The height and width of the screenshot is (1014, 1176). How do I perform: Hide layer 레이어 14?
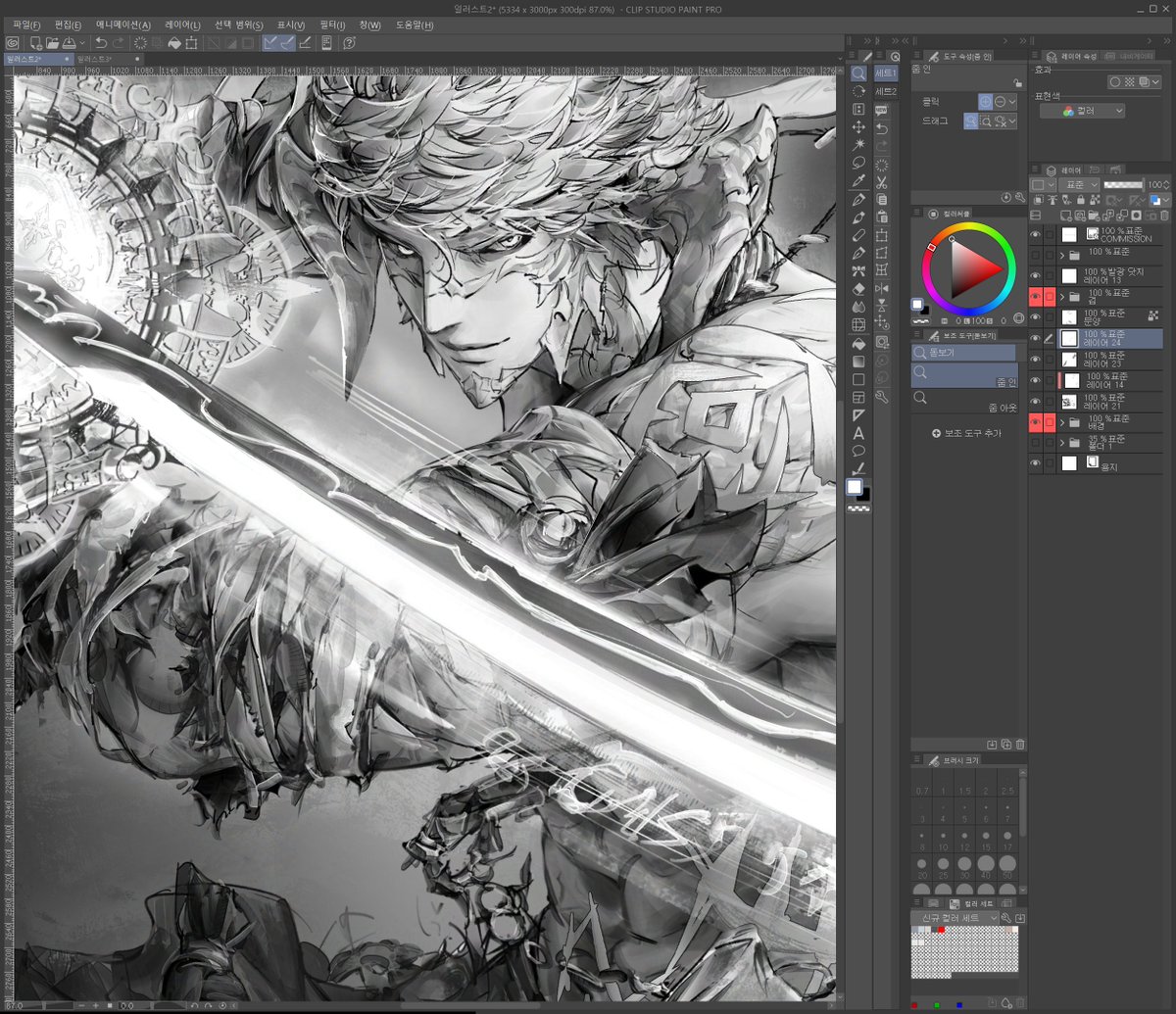pyautogui.click(x=1035, y=380)
